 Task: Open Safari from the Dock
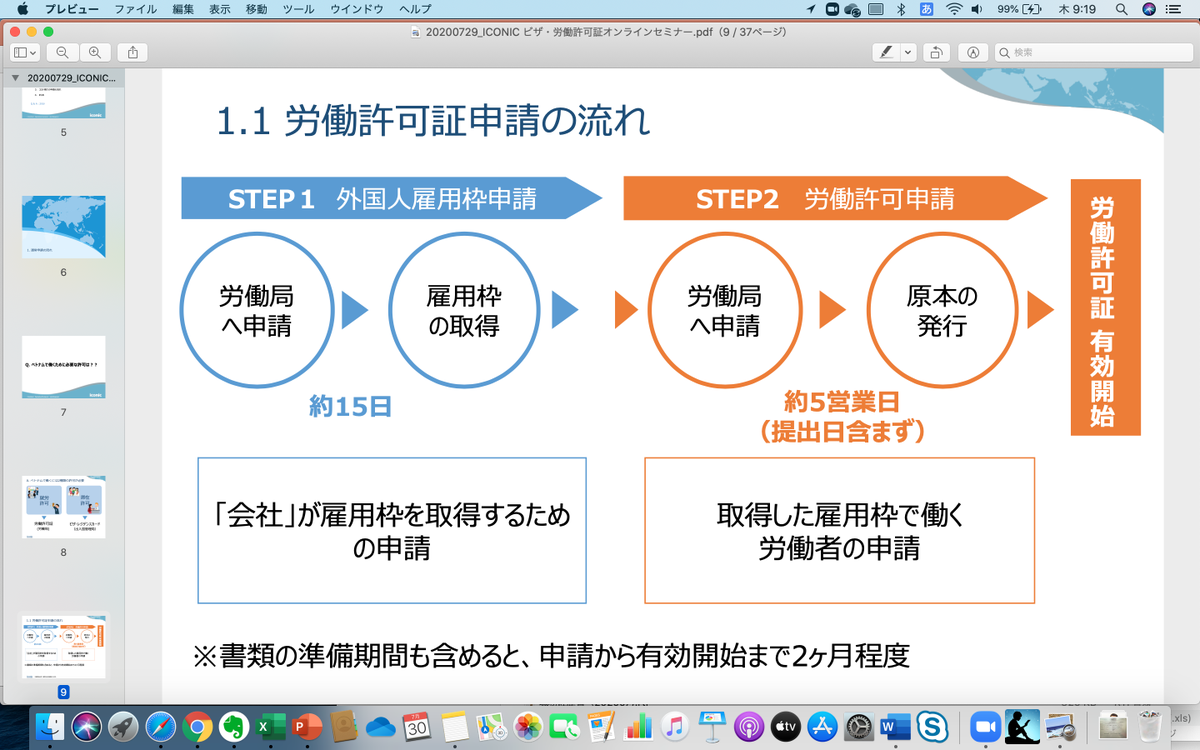pyautogui.click(x=161, y=726)
